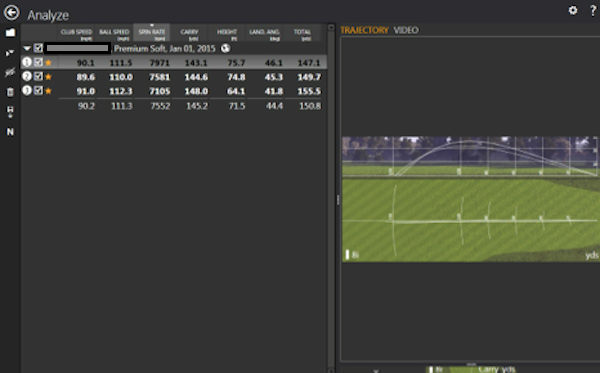The height and width of the screenshot is (373, 600).
Task: Click the shot number 1 circle badge
Action: pyautogui.click(x=27, y=62)
